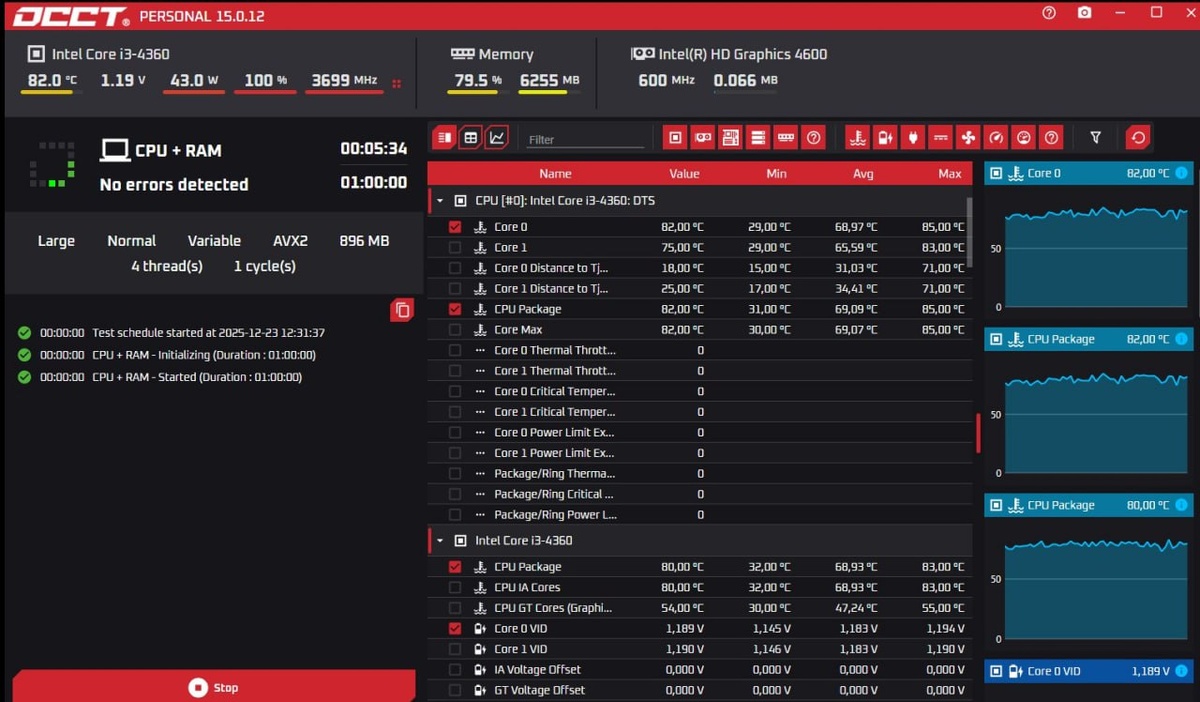The width and height of the screenshot is (1200, 702).
Task: Tick the CPU IA Cores checkbox
Action: coord(455,587)
